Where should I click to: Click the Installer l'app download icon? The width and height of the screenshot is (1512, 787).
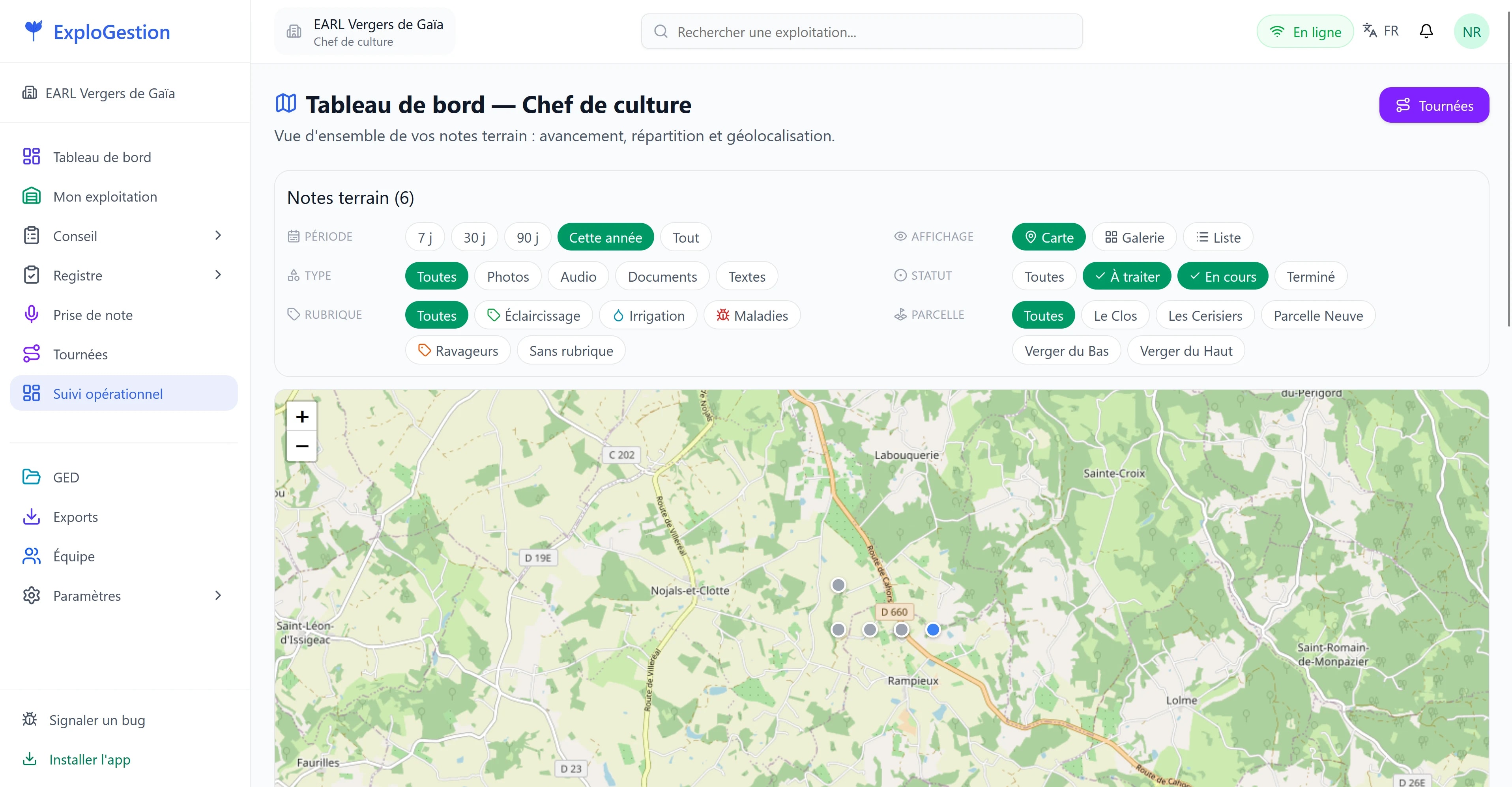29,759
